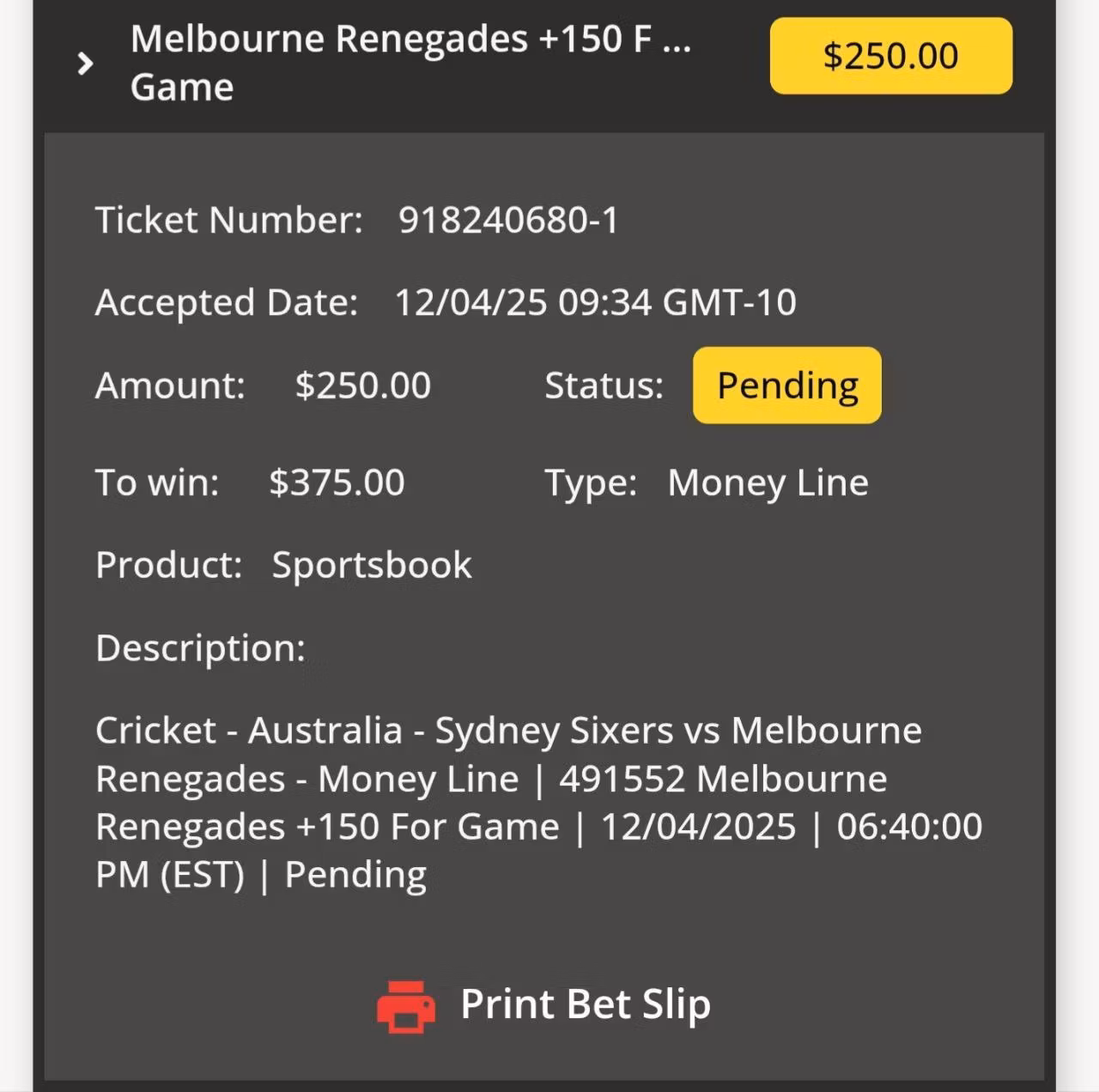The height and width of the screenshot is (1092, 1099).
Task: Open the Sportsbook product entry
Action: click(x=371, y=565)
